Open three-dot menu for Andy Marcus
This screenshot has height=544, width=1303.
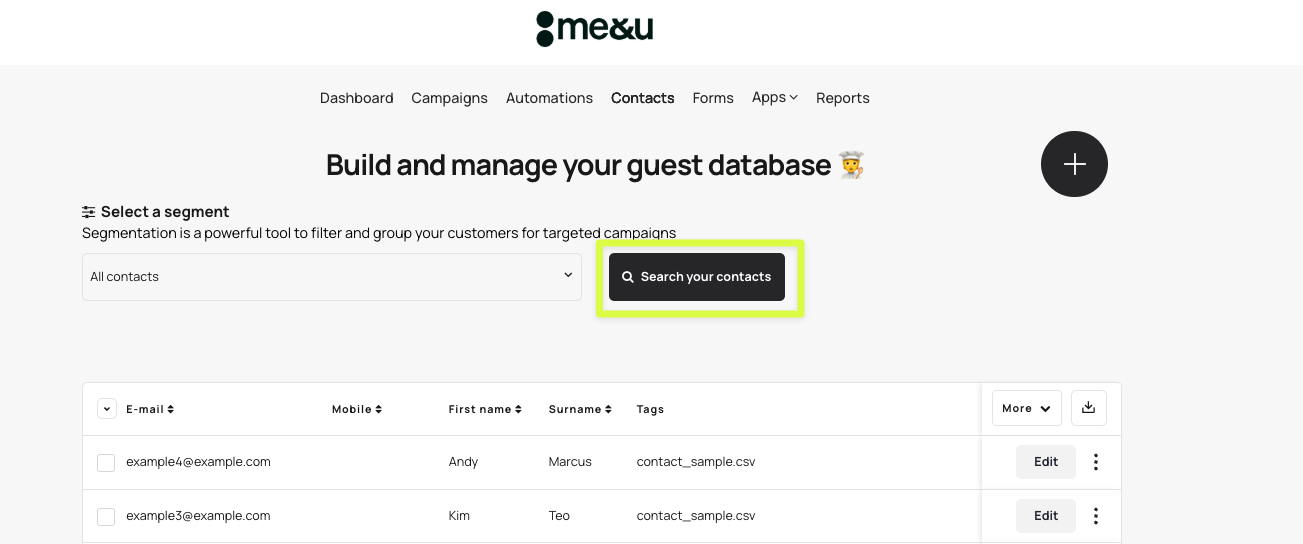point(1096,462)
